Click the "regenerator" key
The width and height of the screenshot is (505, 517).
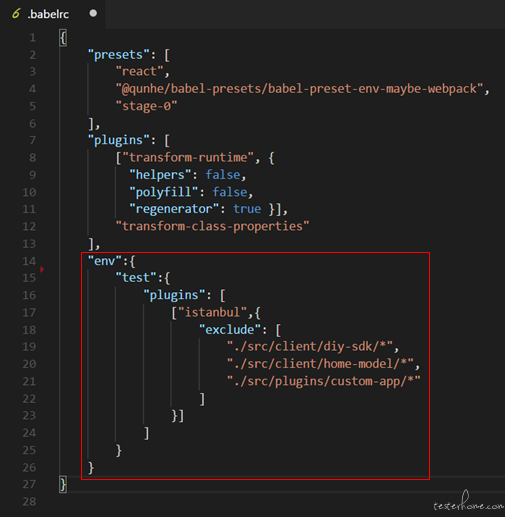[x=174, y=209]
